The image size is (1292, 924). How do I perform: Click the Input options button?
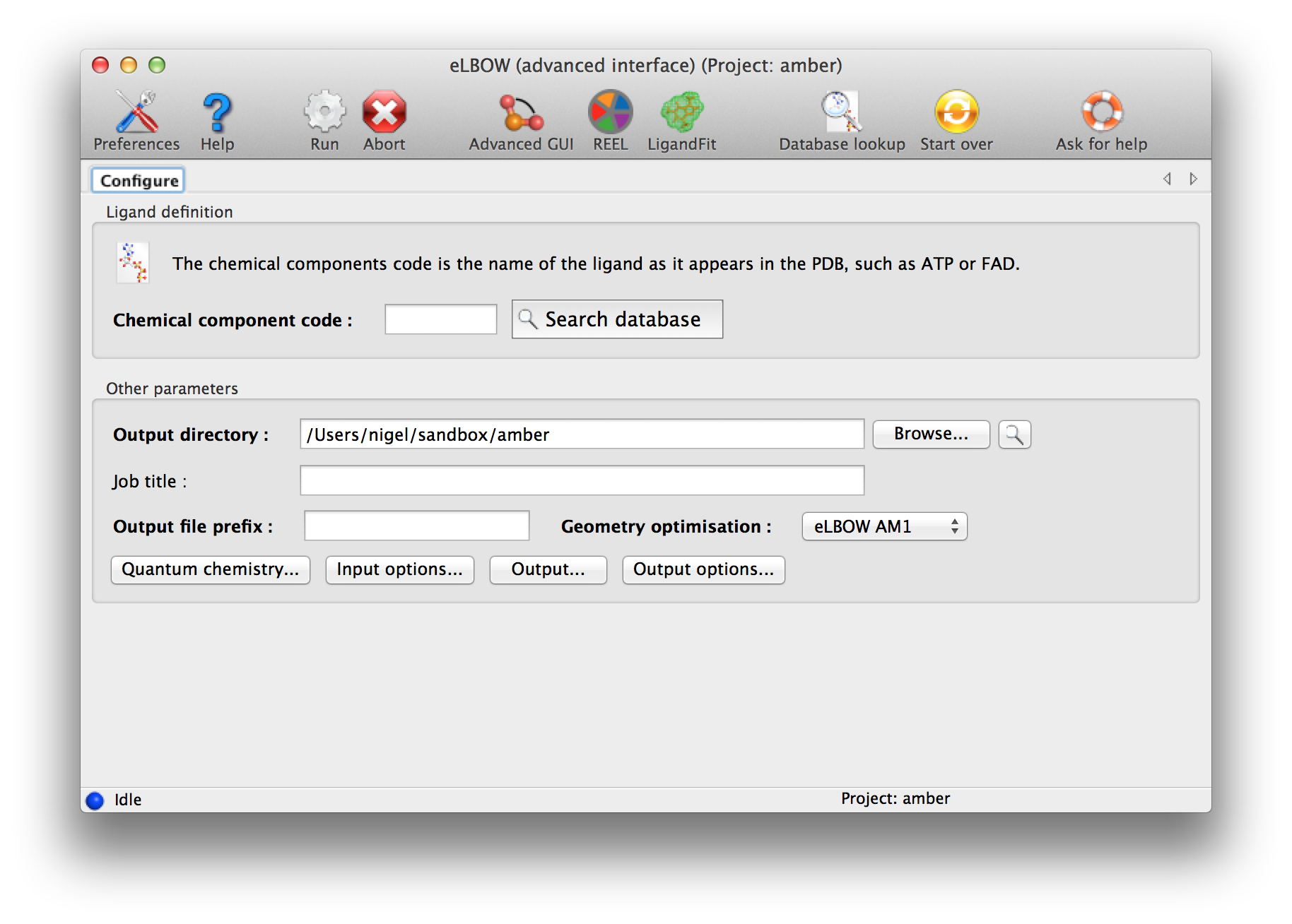pos(399,569)
